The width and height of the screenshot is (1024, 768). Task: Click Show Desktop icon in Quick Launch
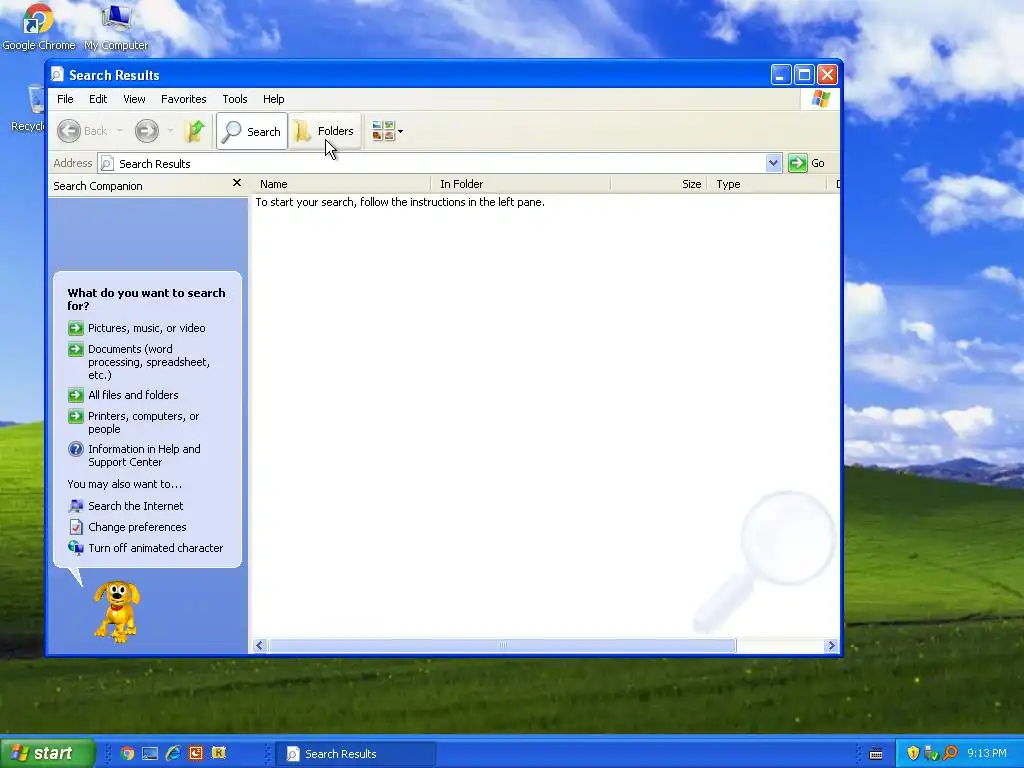(150, 753)
